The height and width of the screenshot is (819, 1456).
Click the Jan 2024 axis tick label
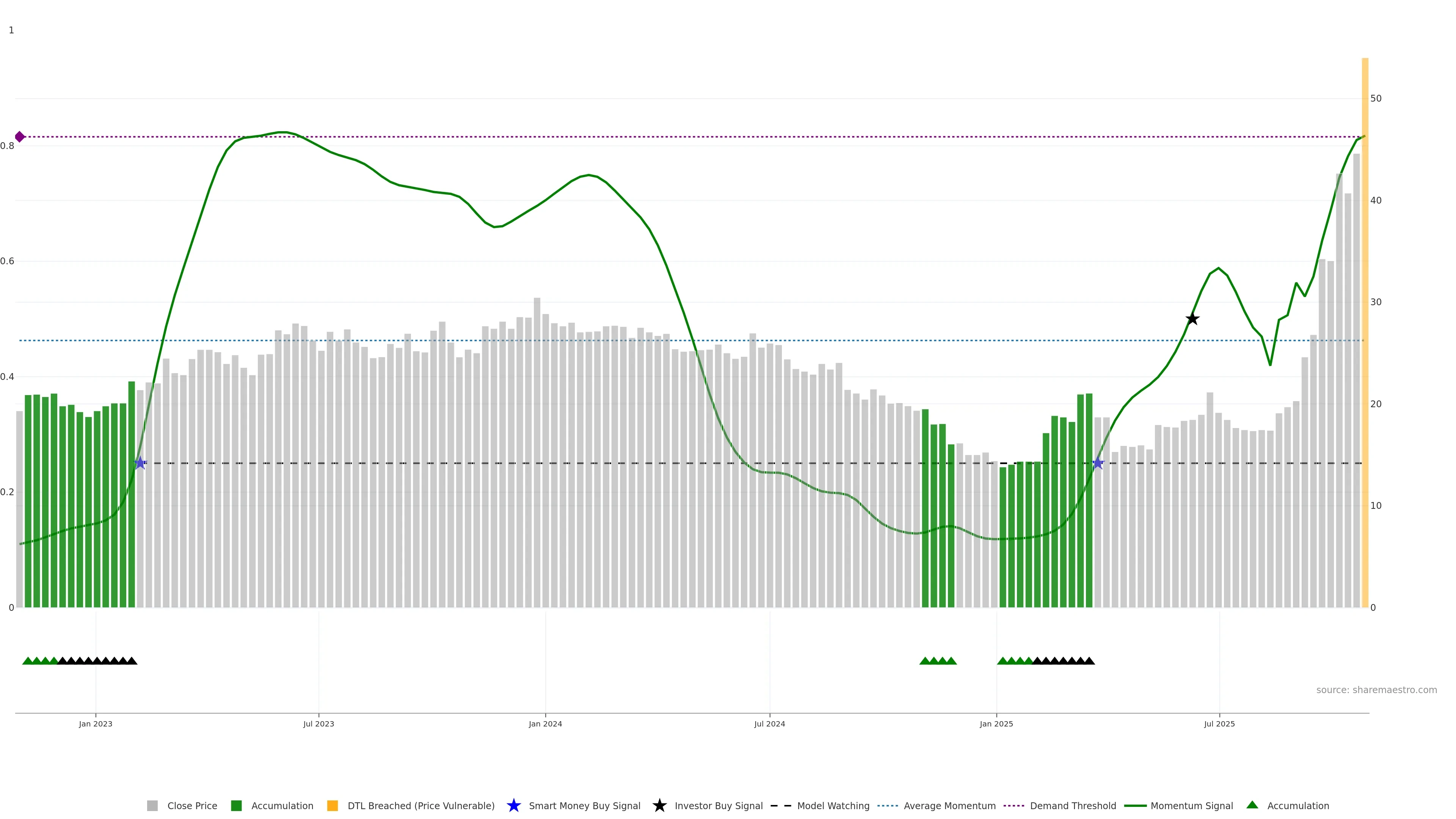(545, 723)
